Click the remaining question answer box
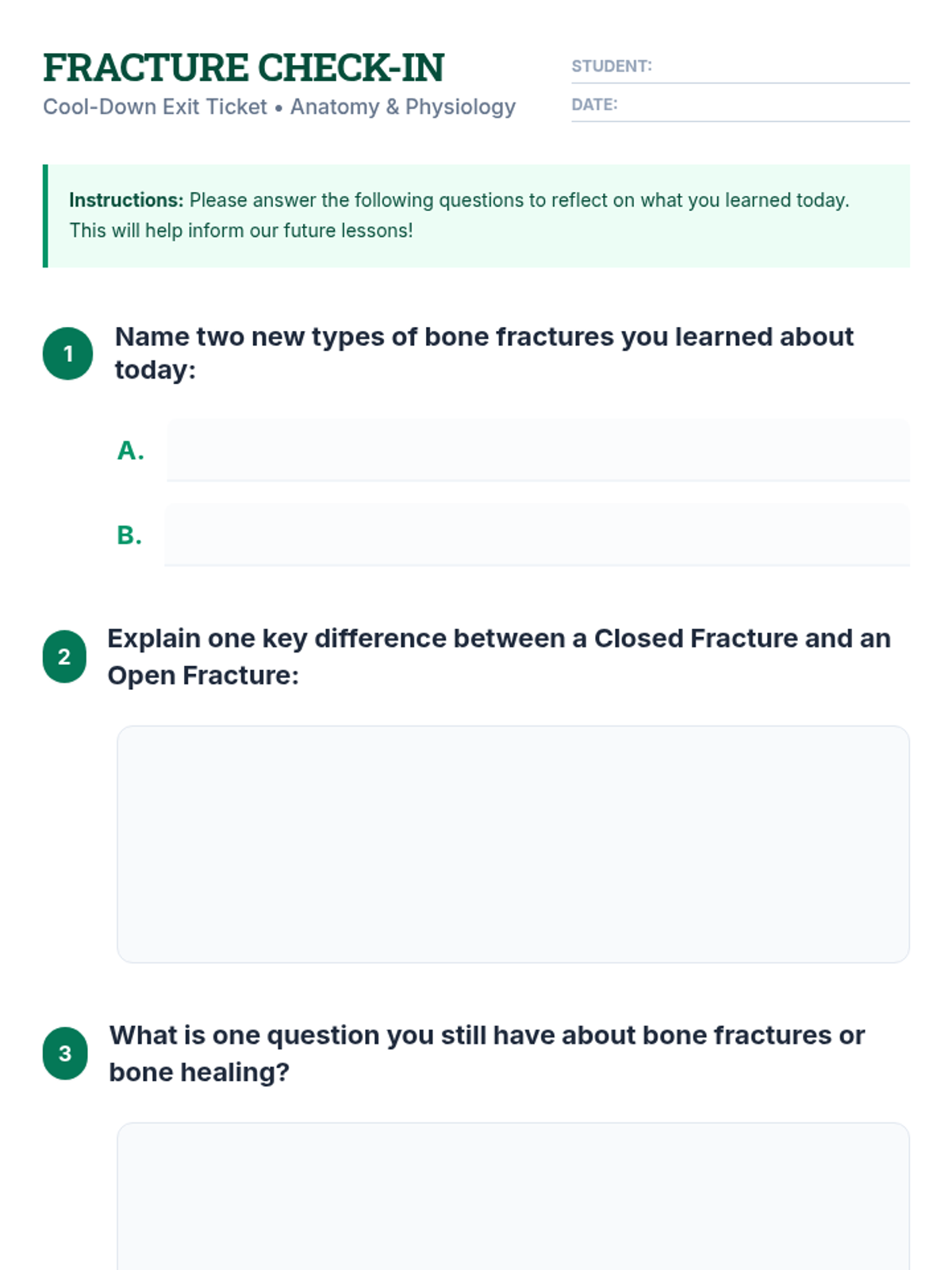This screenshot has width=952, height=1270. pyautogui.click(x=513, y=1196)
